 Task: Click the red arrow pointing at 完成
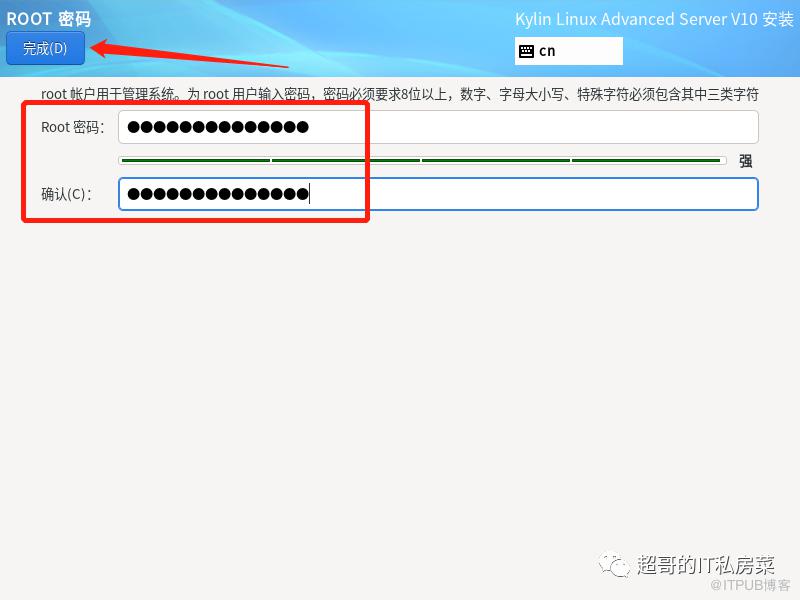(x=189, y=53)
